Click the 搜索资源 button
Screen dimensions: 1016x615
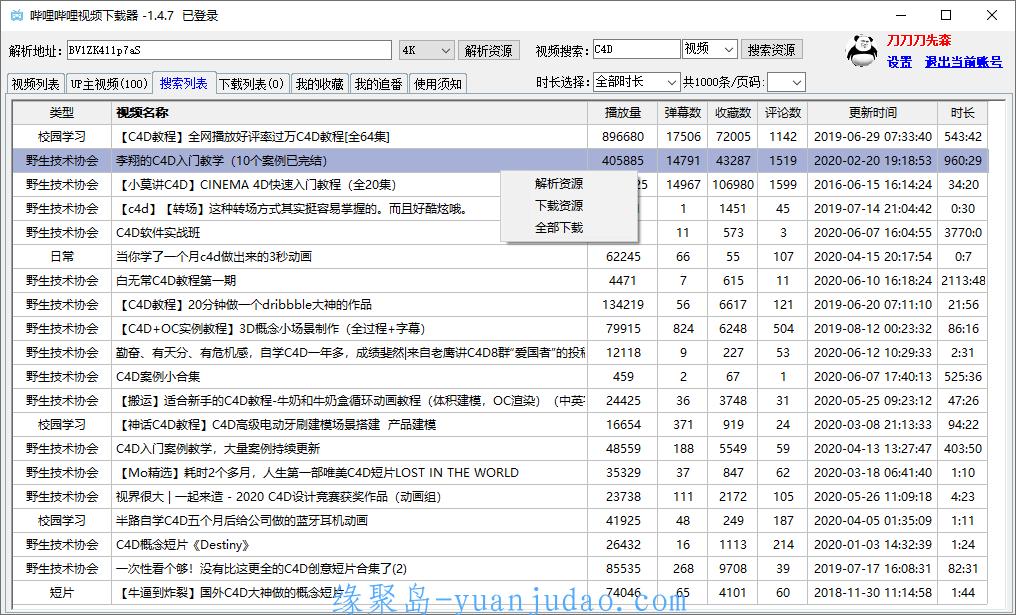click(x=772, y=49)
